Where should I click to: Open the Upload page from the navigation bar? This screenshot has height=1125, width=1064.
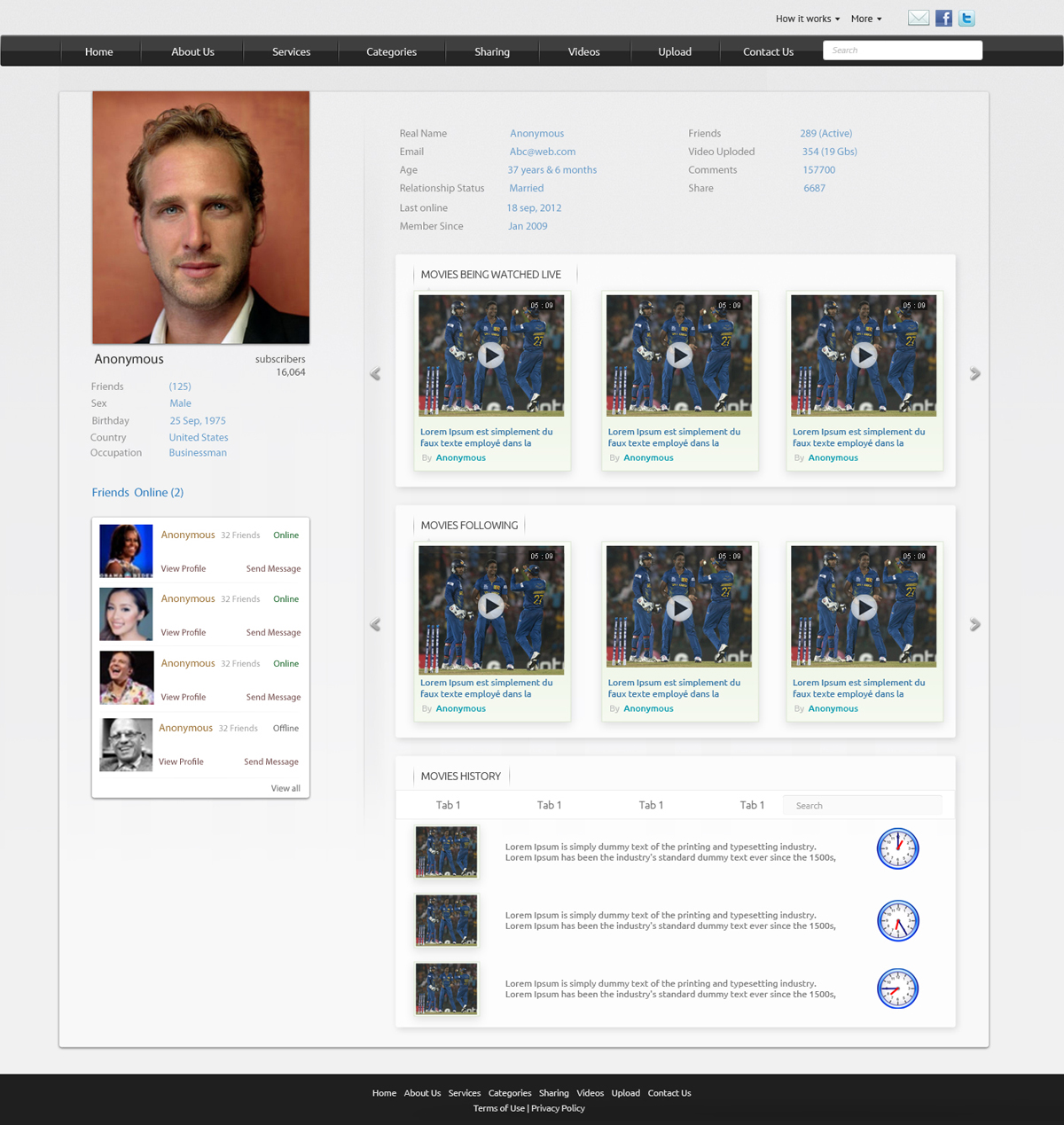pos(674,51)
